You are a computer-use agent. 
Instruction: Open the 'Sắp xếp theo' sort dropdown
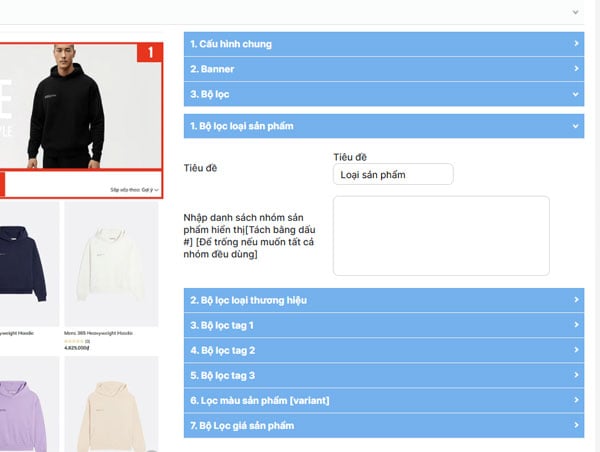coord(134,190)
